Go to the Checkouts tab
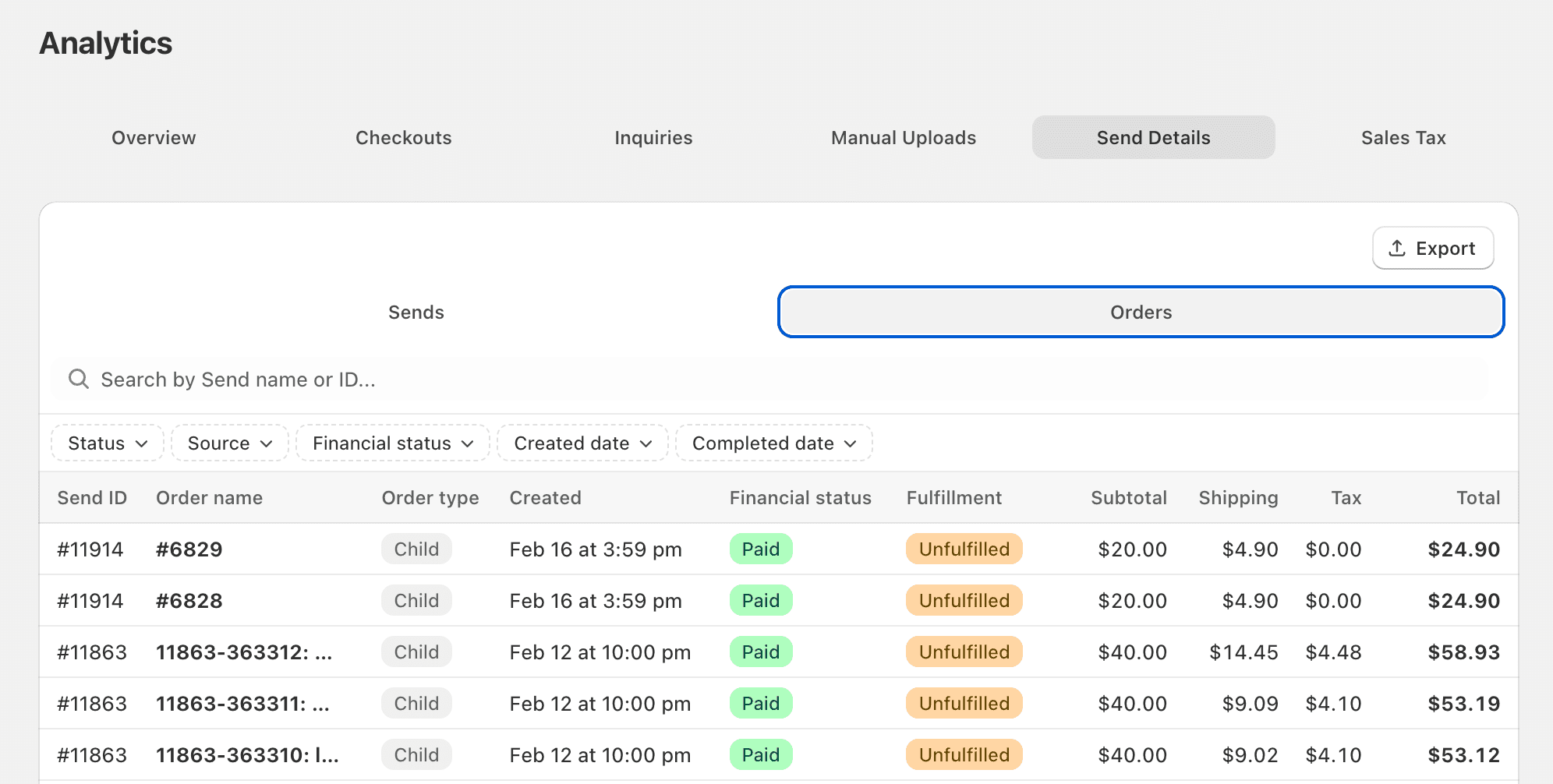Image resolution: width=1553 pixels, height=784 pixels. [x=403, y=138]
